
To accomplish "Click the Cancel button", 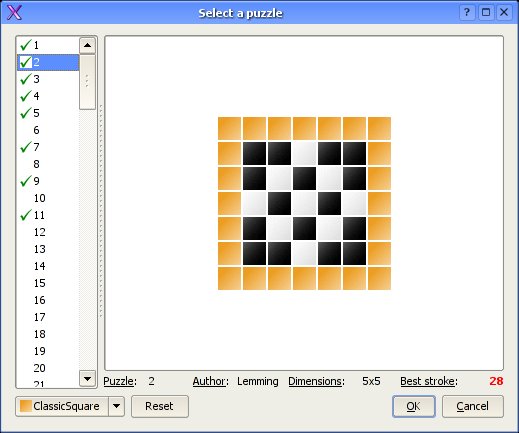I will coord(472,406).
